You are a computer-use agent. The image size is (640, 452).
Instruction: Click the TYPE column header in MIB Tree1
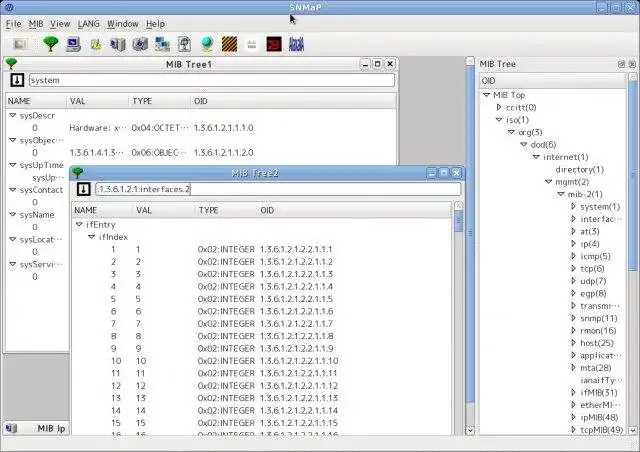pos(159,101)
